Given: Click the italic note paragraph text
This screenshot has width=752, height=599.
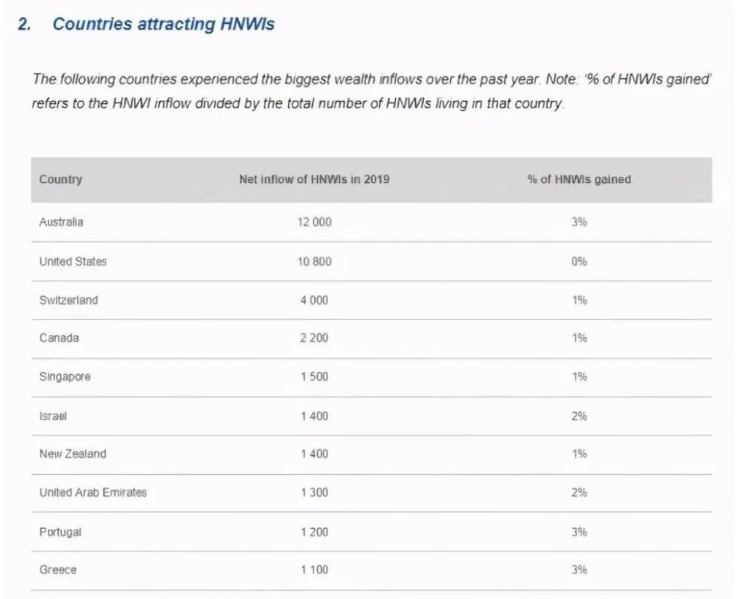Looking at the screenshot, I should click(x=372, y=91).
